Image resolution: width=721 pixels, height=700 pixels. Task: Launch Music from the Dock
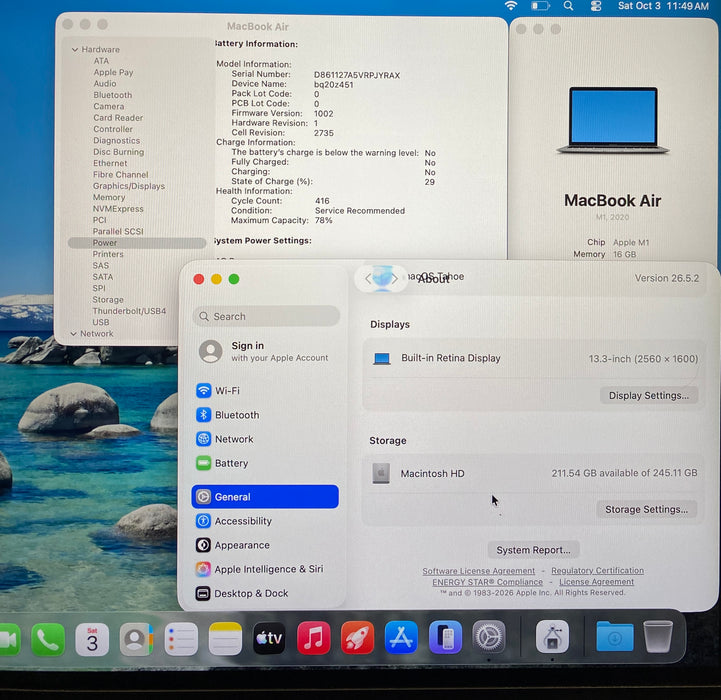(314, 638)
